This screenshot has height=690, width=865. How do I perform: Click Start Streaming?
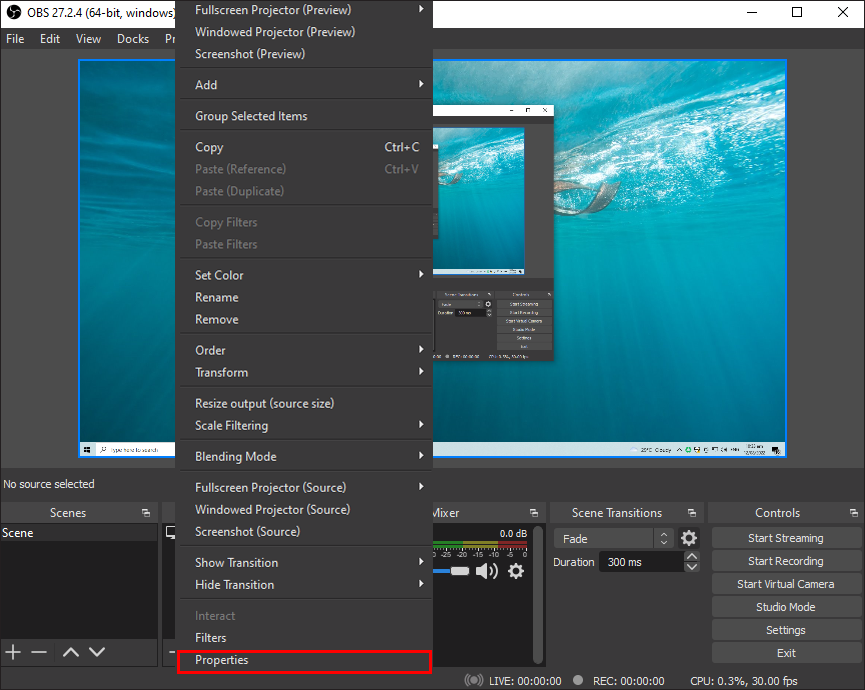pos(785,537)
